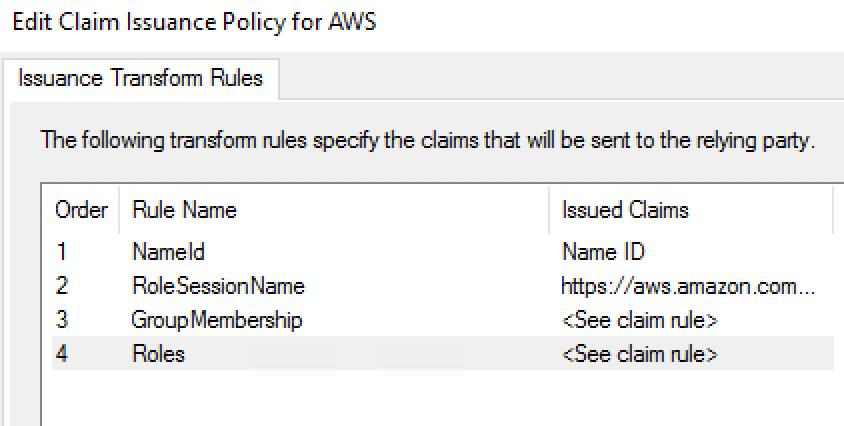Sort rules by the Order column header
The image size is (844, 426).
click(81, 210)
